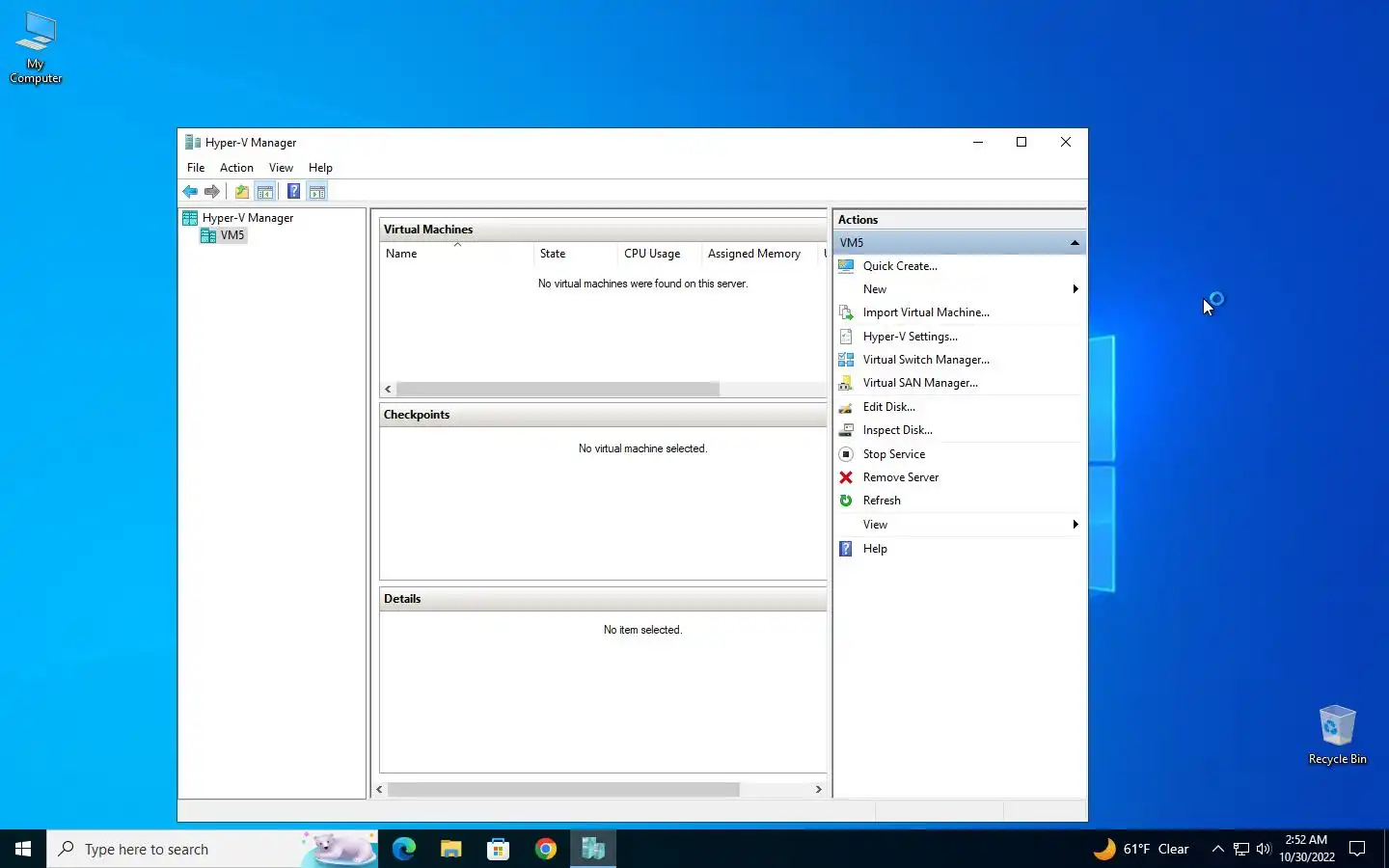This screenshot has height=868, width=1389.
Task: Click the network icon in system tray
Action: (1241, 849)
